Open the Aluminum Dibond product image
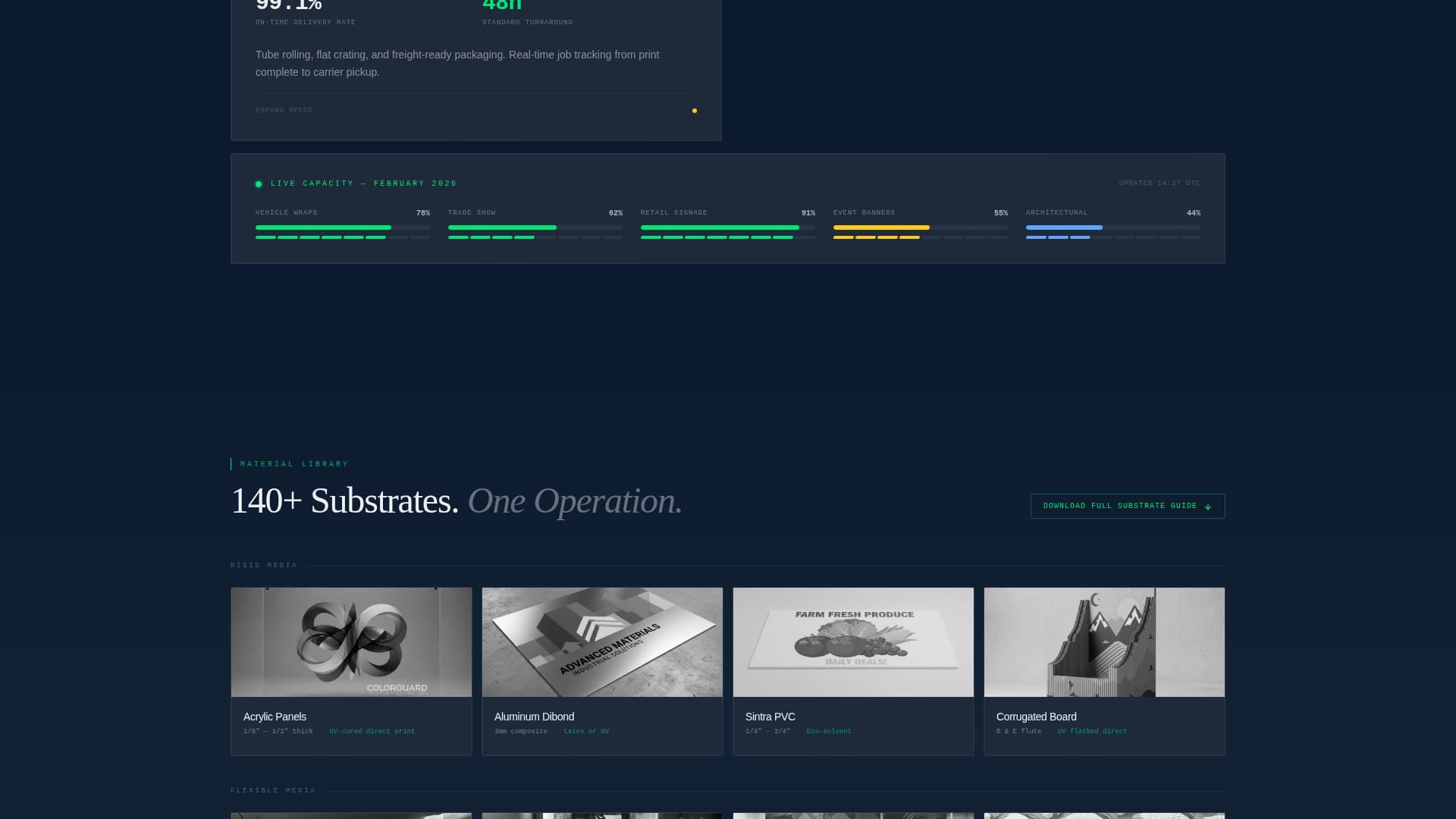The height and width of the screenshot is (819, 1456). pos(602,642)
